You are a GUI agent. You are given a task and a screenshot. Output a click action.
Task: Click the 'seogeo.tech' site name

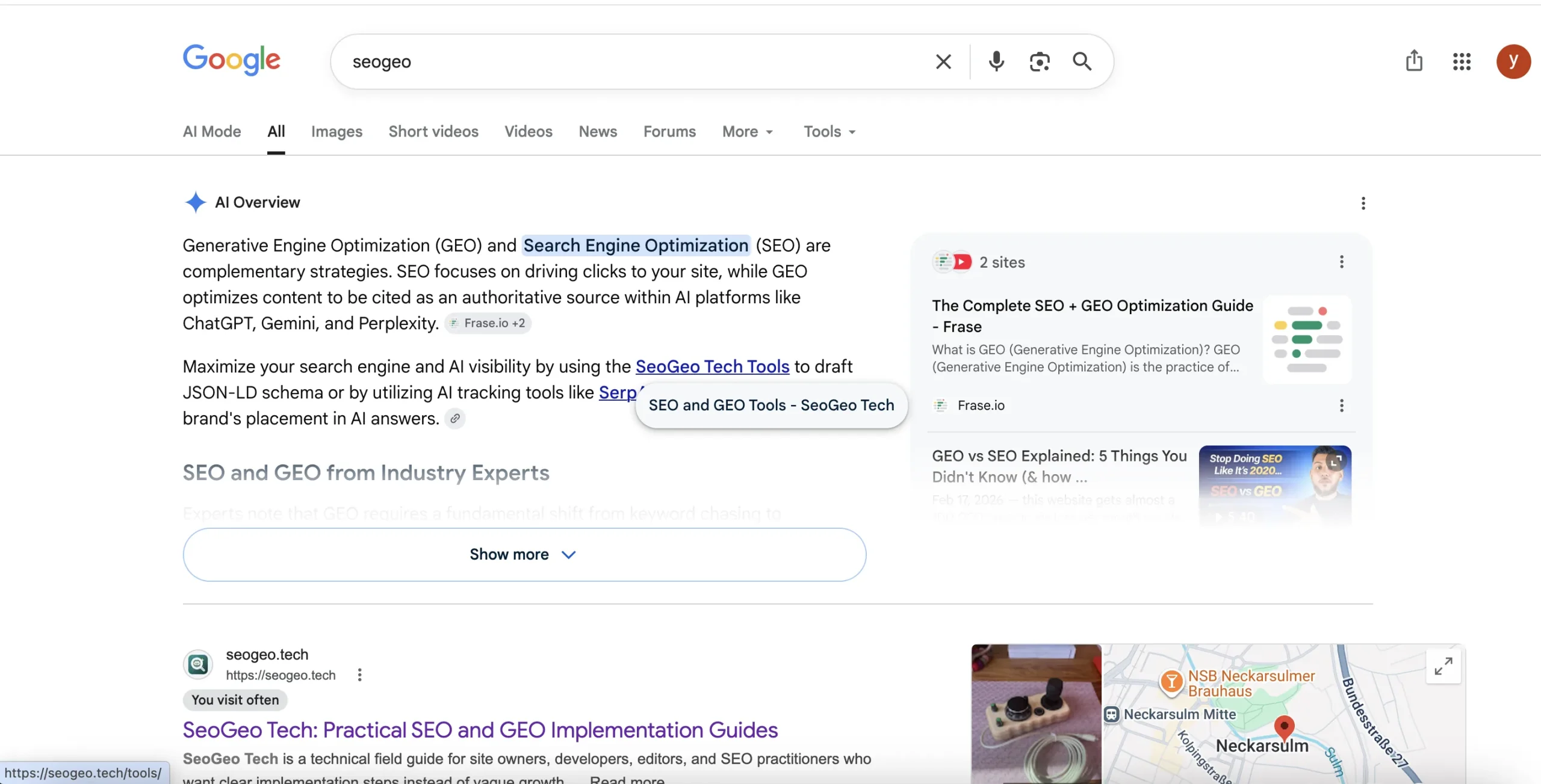267,655
